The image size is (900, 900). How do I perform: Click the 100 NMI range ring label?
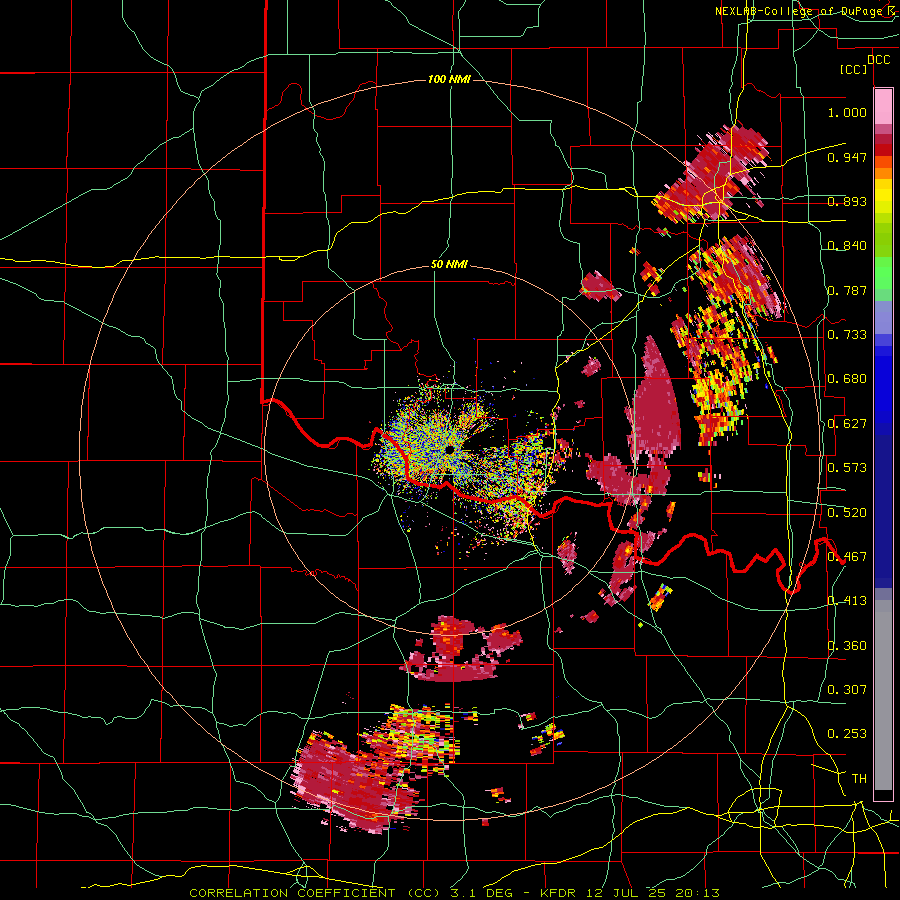click(x=449, y=79)
